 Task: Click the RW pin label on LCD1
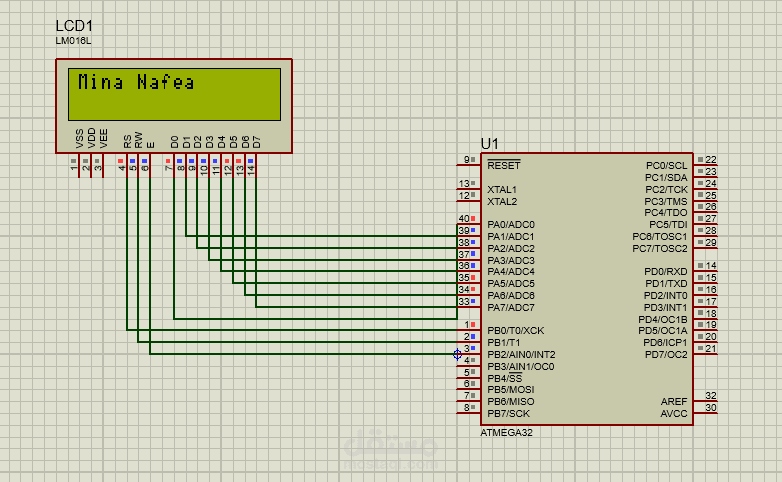point(139,140)
